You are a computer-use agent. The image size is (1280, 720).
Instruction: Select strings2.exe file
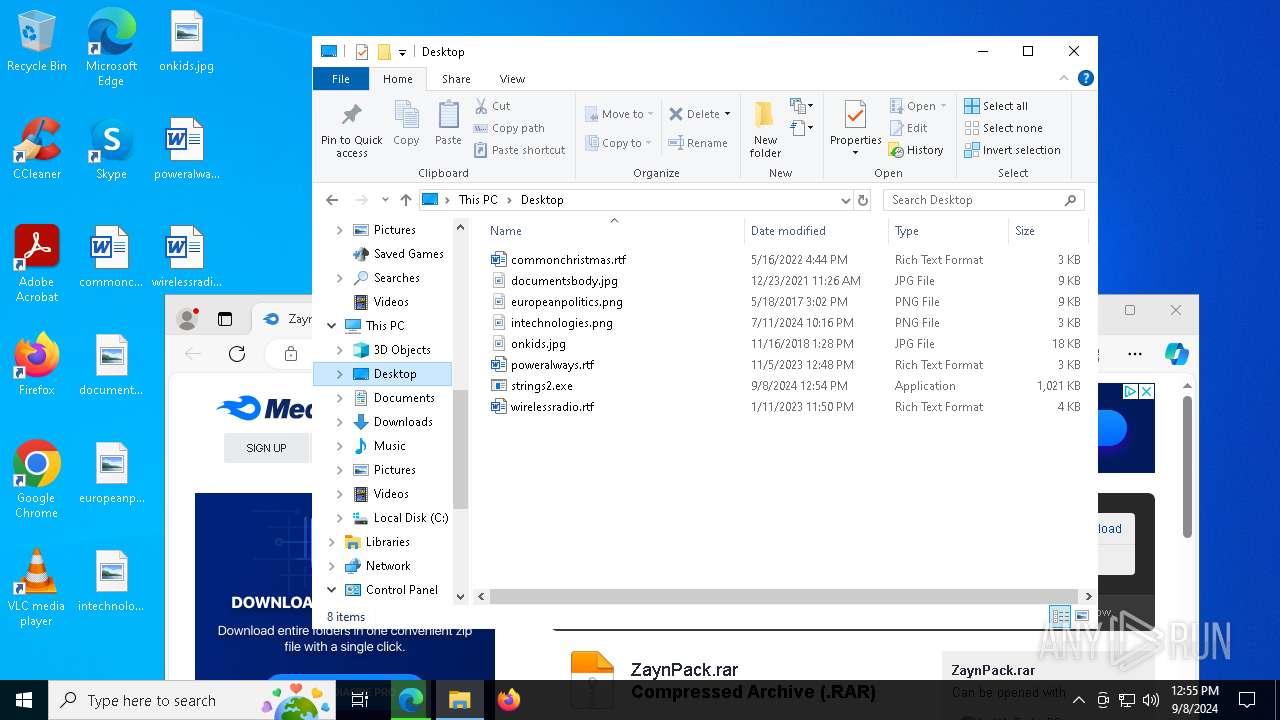(x=541, y=386)
